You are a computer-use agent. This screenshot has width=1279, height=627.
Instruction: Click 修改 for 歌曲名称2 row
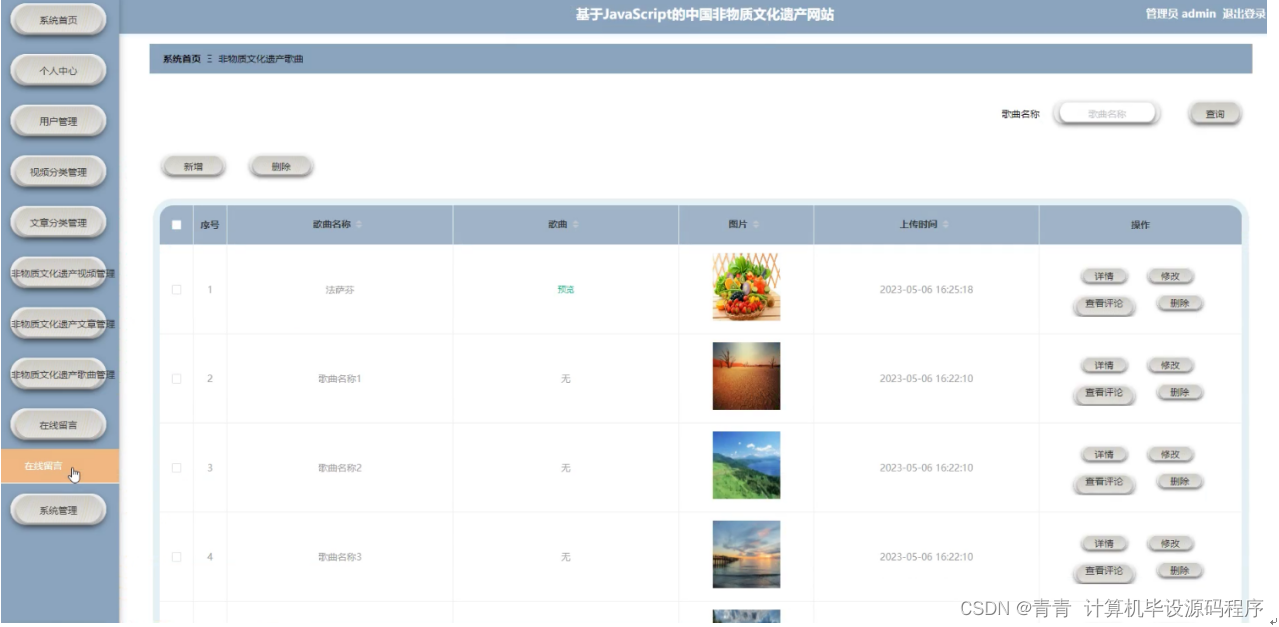pos(1170,455)
